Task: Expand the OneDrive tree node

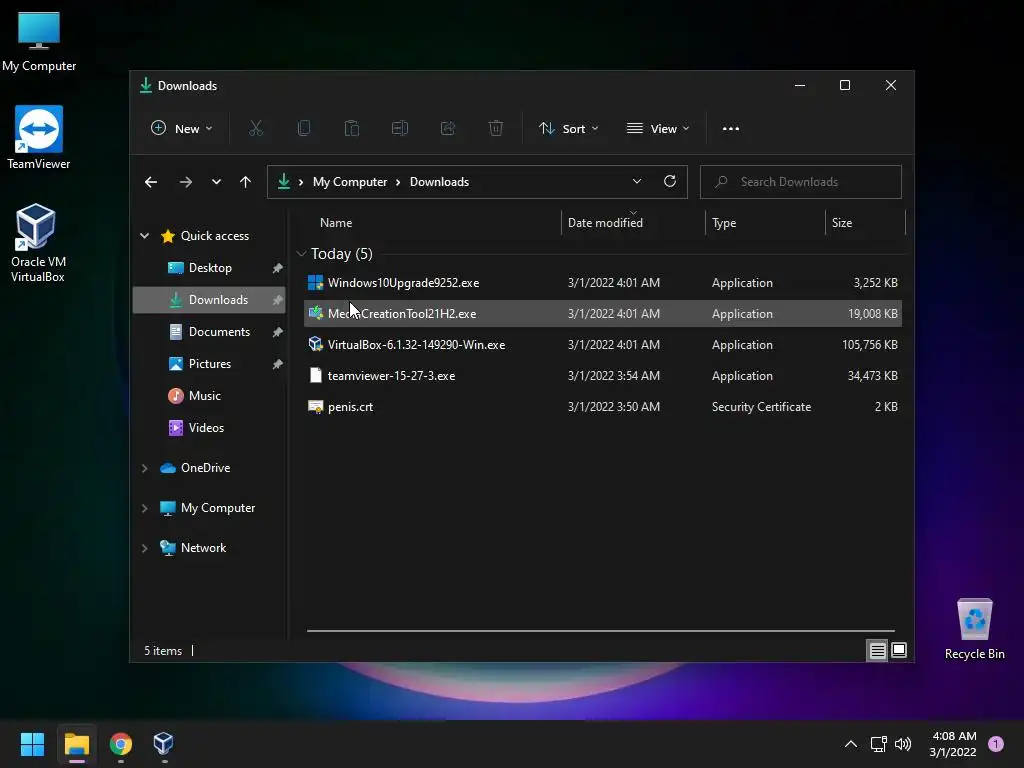Action: (x=144, y=468)
